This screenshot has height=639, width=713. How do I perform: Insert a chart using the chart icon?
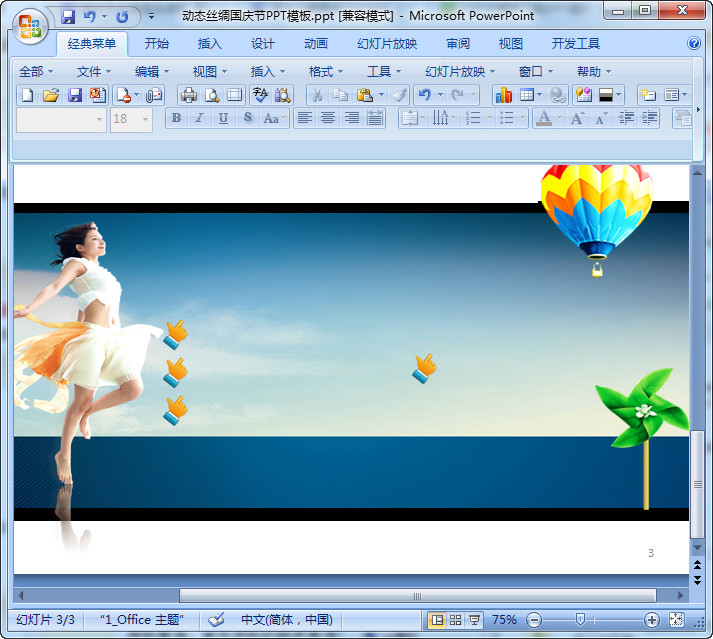503,95
